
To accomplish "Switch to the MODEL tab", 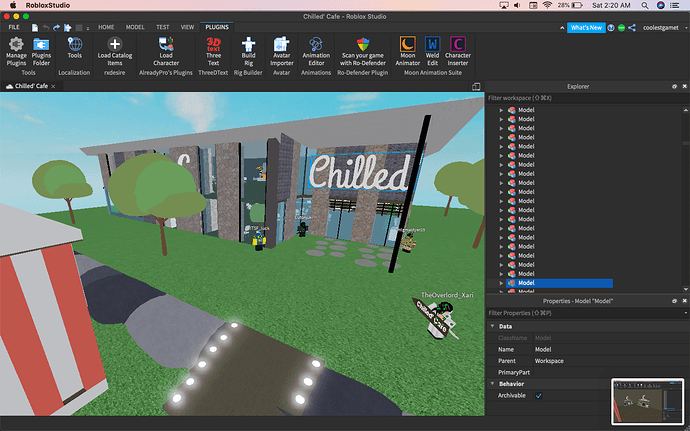I will point(135,27).
